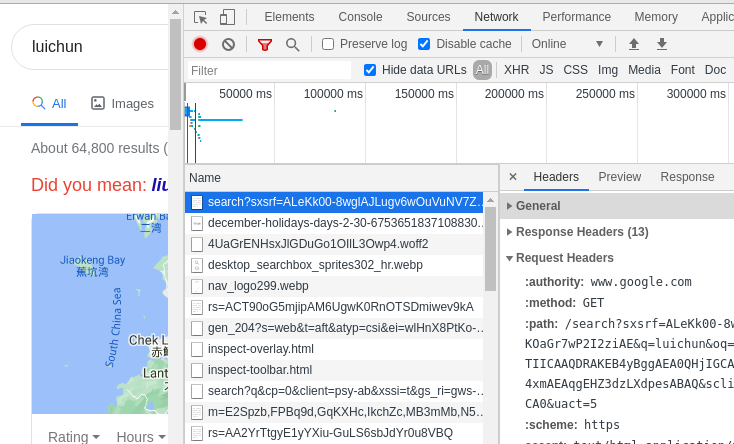Toggle the device toolbar icon
Screen dimensions: 734x444
(x=228, y=17)
